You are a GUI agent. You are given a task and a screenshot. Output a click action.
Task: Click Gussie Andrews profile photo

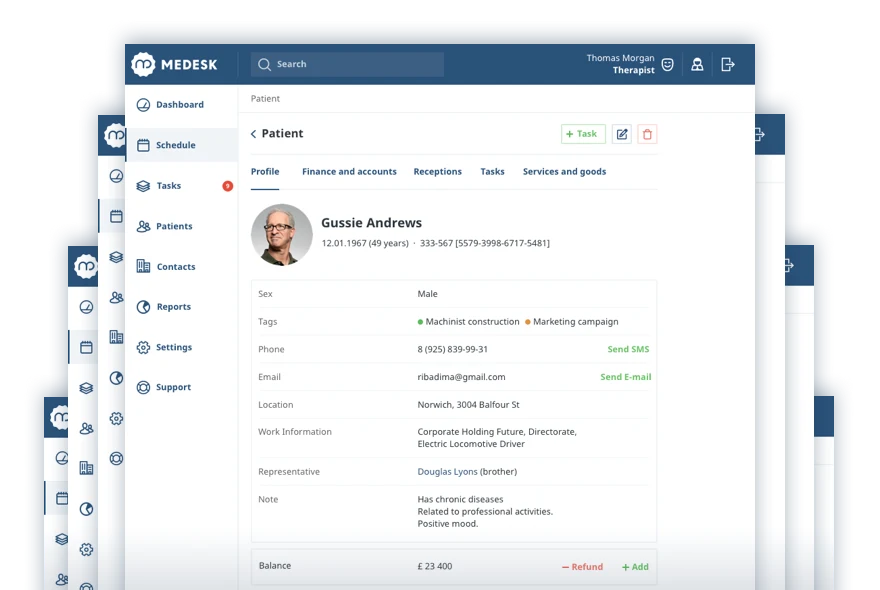tap(282, 235)
